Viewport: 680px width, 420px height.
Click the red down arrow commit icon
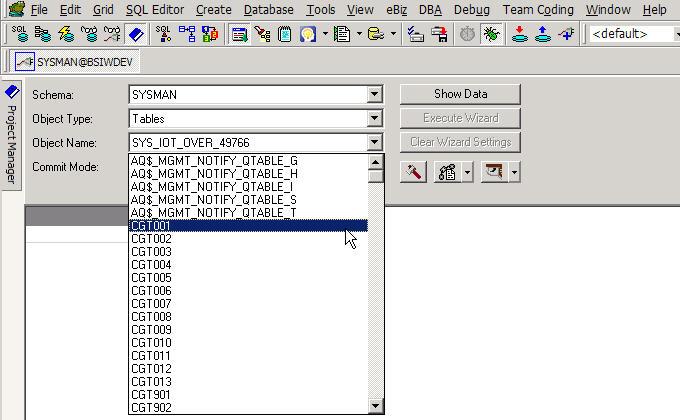pos(519,34)
